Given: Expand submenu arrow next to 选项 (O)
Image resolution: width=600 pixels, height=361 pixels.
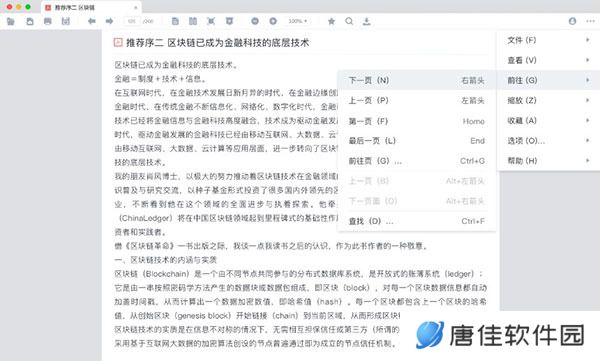Looking at the screenshot, I should (x=587, y=140).
